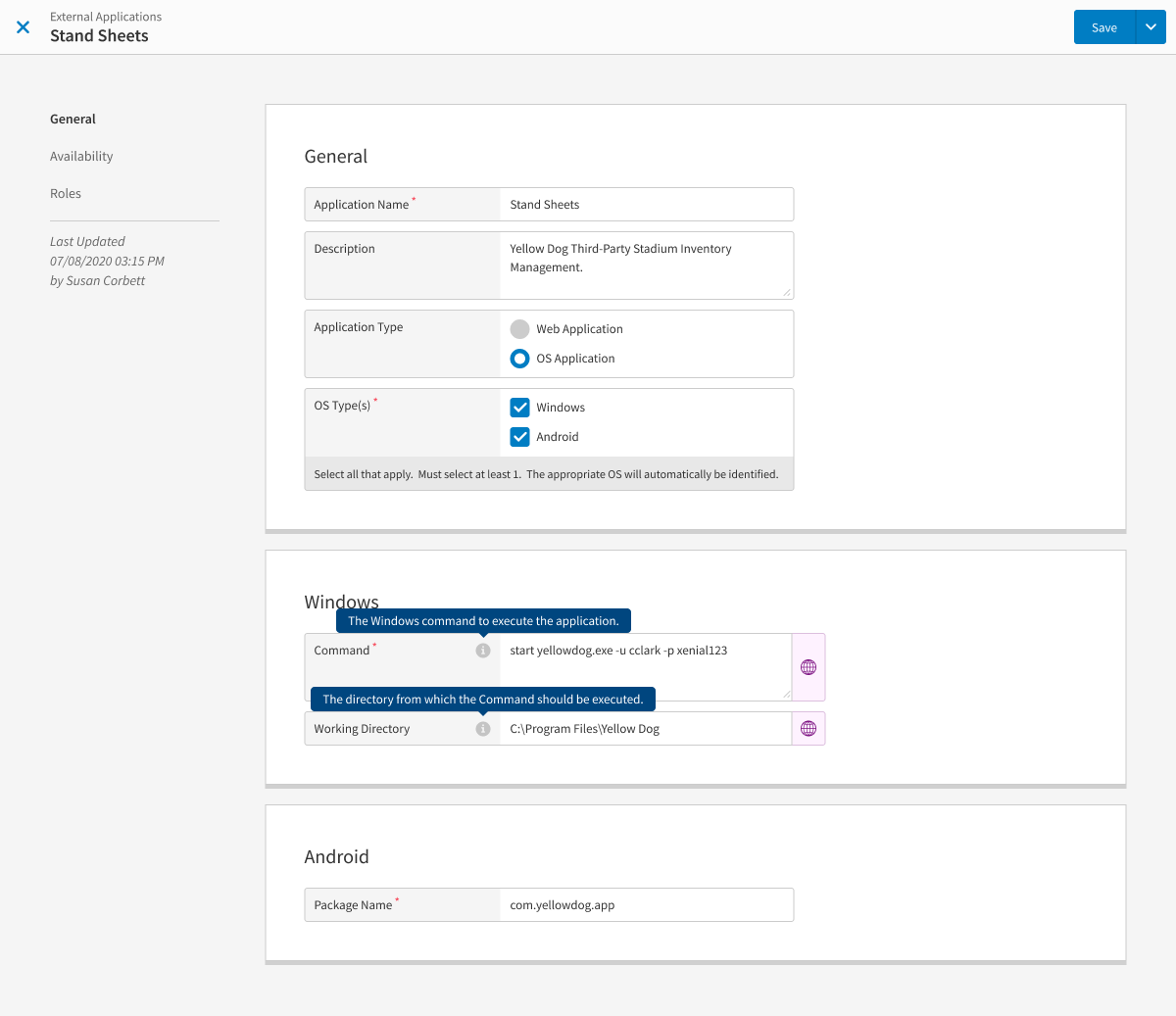Click the globe icon beside Working Directory
The height and width of the screenshot is (1016, 1176).
pos(808,728)
